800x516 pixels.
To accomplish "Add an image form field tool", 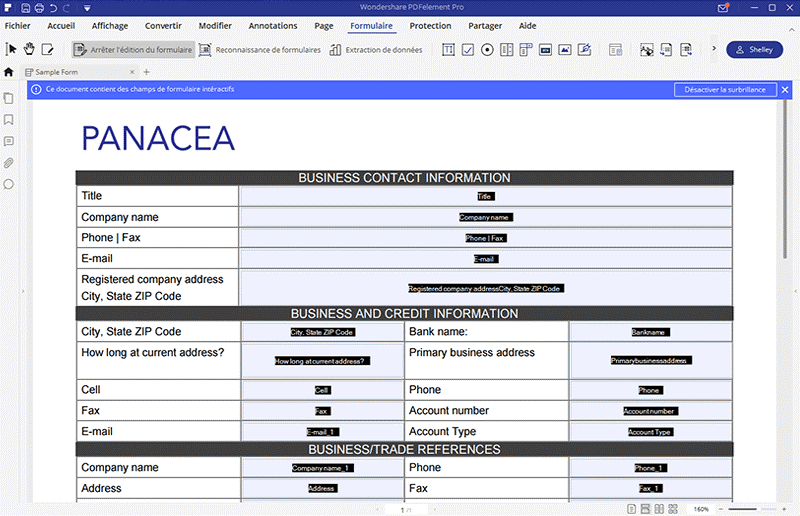I will (x=565, y=50).
